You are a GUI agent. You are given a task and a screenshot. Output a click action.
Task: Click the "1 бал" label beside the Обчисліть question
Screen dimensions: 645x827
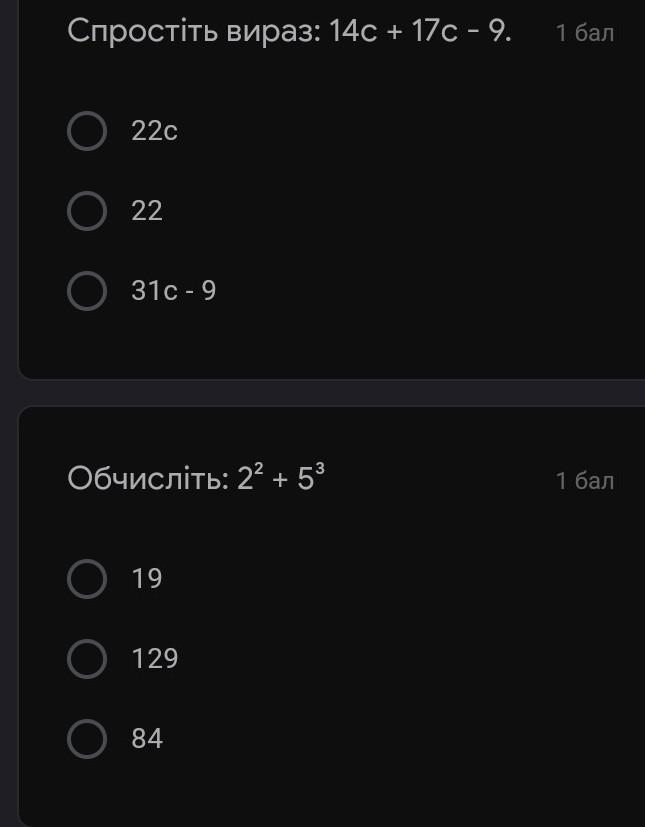pyautogui.click(x=585, y=481)
